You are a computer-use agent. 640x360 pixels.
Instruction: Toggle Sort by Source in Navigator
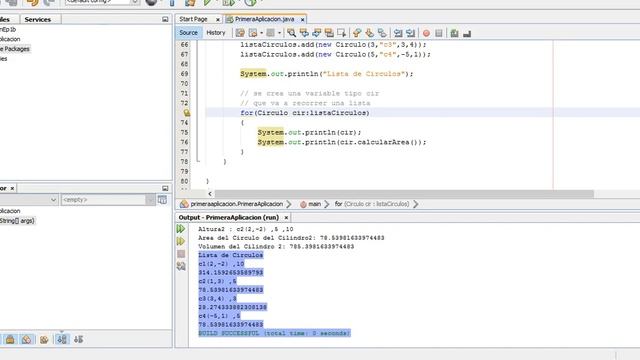(78, 339)
